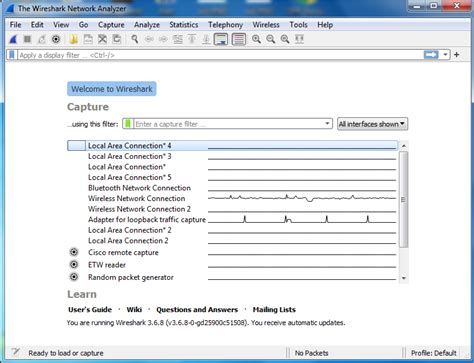Open the Wireless menu
The width and height of the screenshot is (474, 363).
click(x=266, y=25)
